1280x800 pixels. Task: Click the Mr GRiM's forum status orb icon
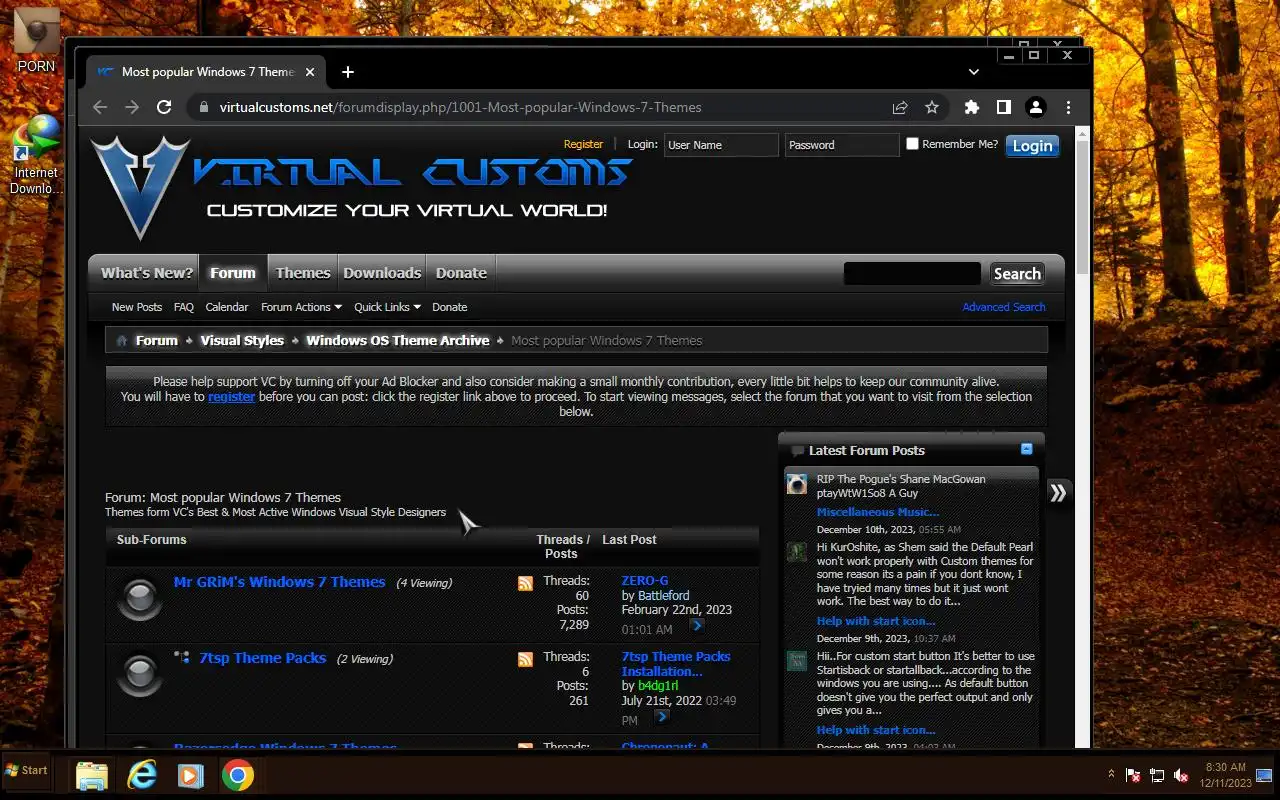tap(140, 600)
